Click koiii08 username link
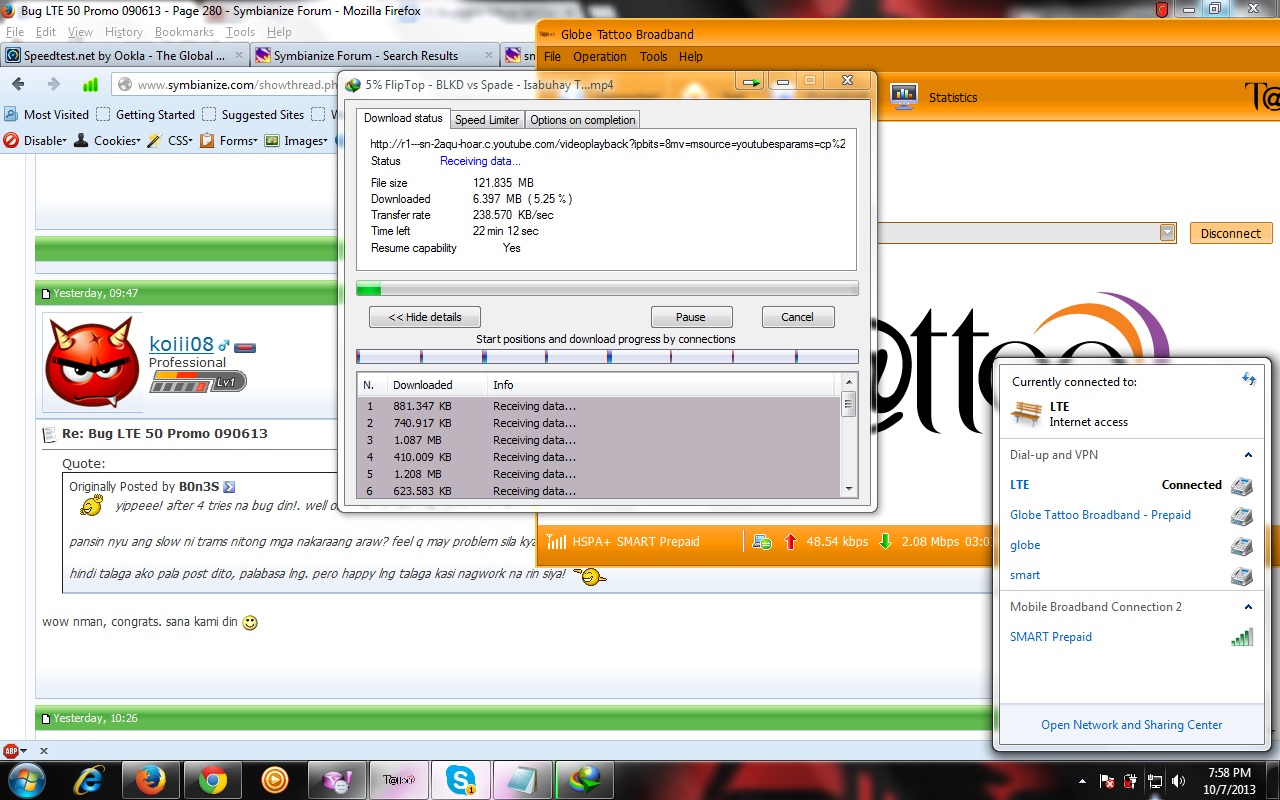The width and height of the screenshot is (1280, 800). [x=181, y=345]
